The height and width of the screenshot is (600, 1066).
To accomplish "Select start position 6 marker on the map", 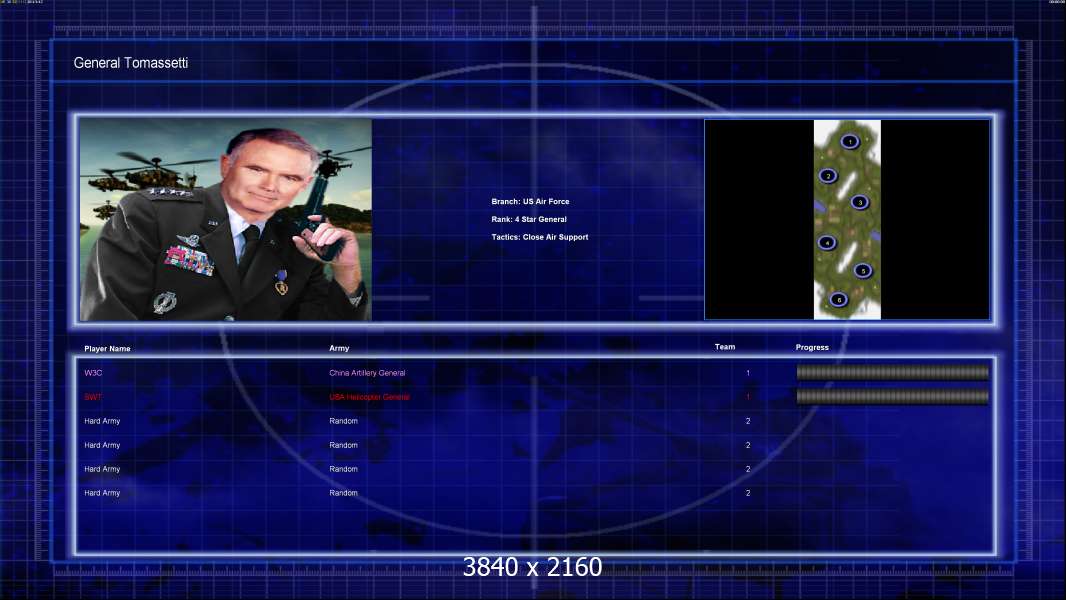I will [x=839, y=299].
